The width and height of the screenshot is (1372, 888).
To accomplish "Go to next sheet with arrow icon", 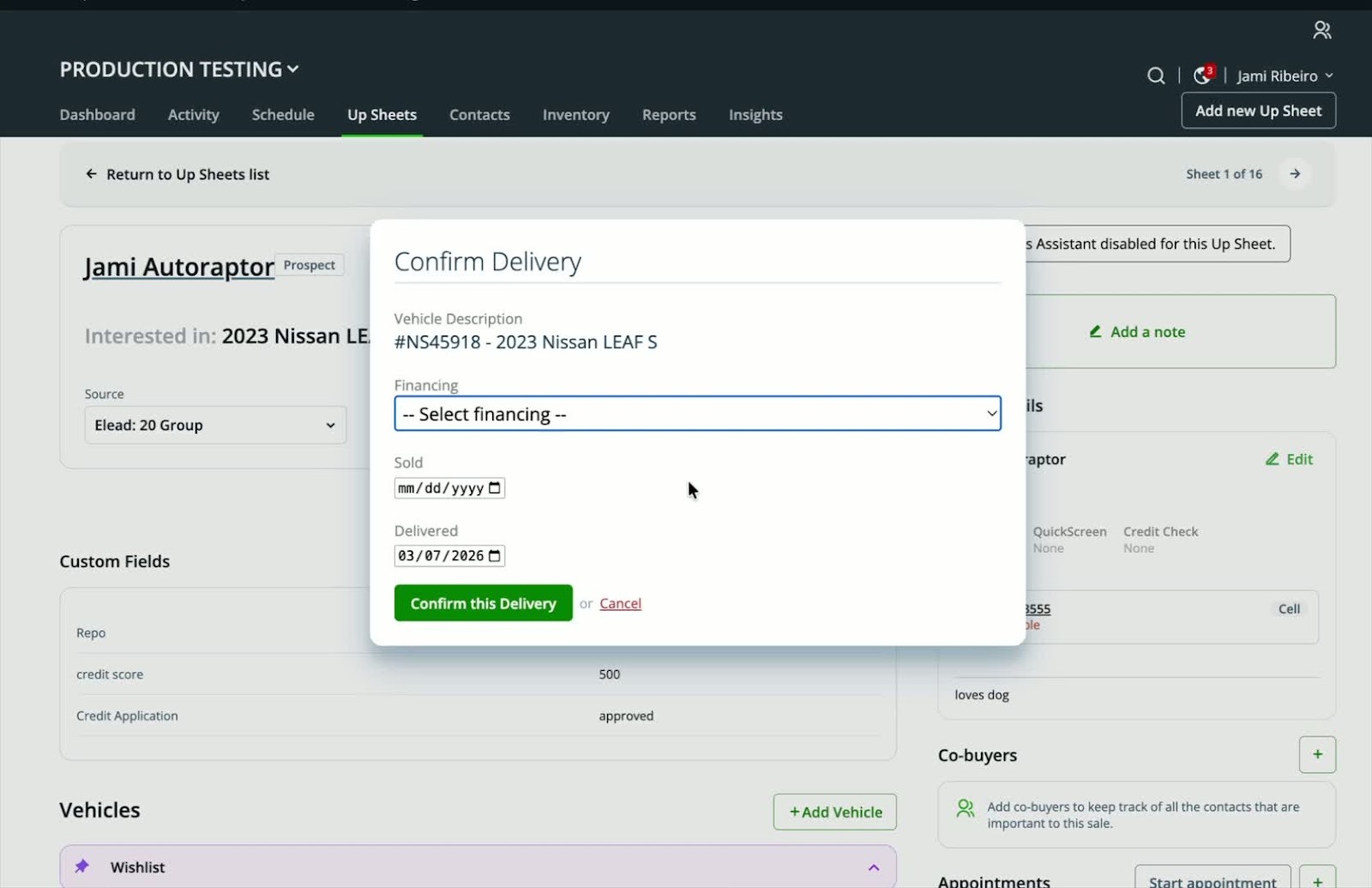I will click(1295, 174).
